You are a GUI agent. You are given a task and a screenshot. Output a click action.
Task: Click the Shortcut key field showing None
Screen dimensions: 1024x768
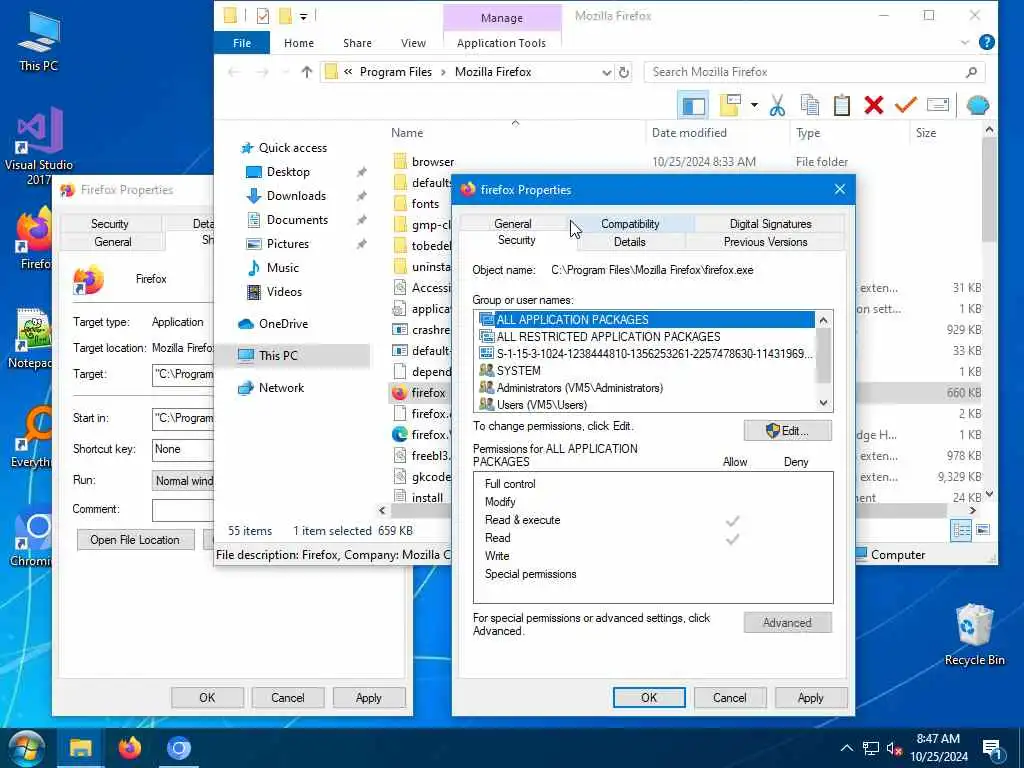pos(183,449)
